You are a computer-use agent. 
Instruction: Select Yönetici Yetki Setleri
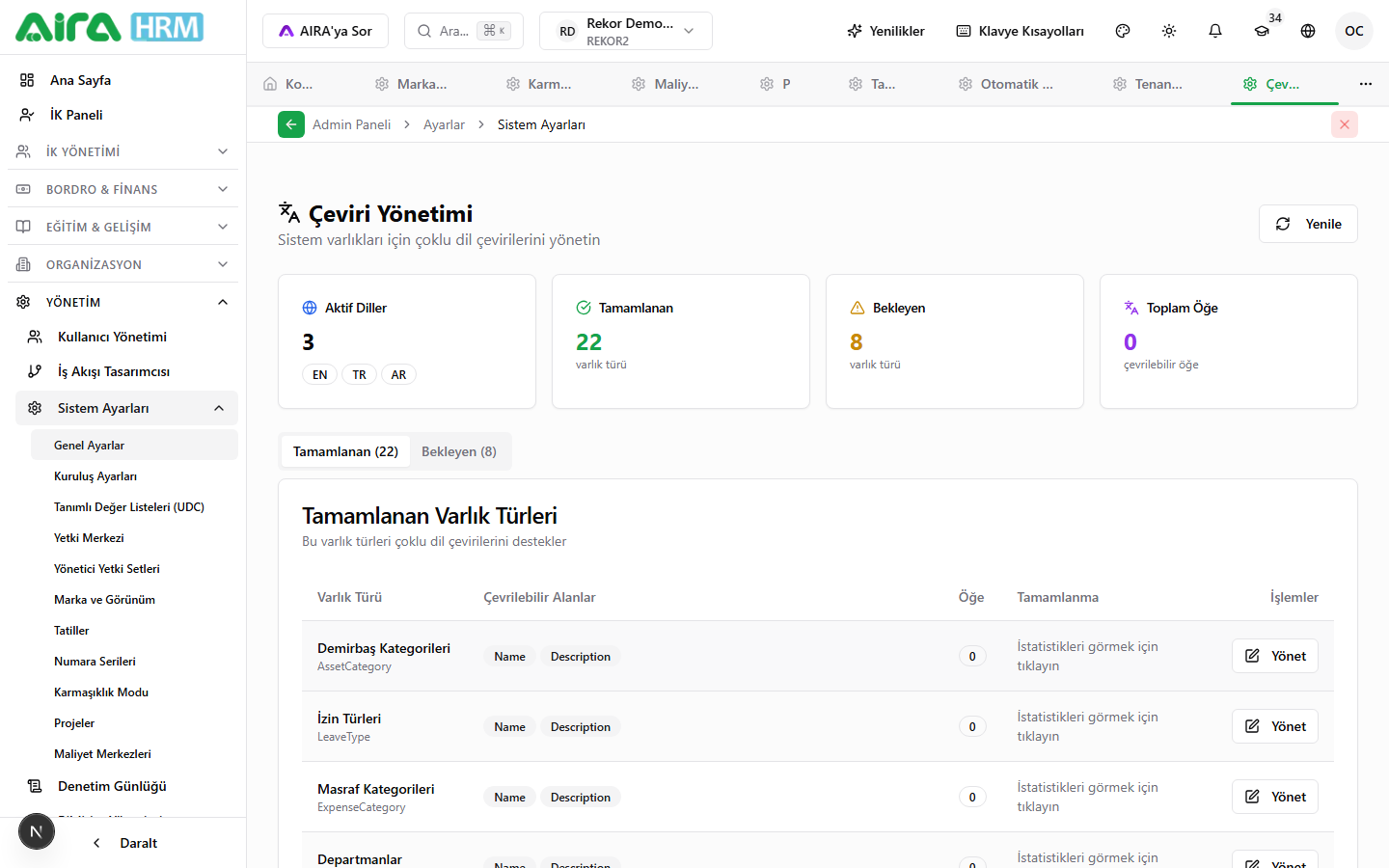pyautogui.click(x=134, y=568)
